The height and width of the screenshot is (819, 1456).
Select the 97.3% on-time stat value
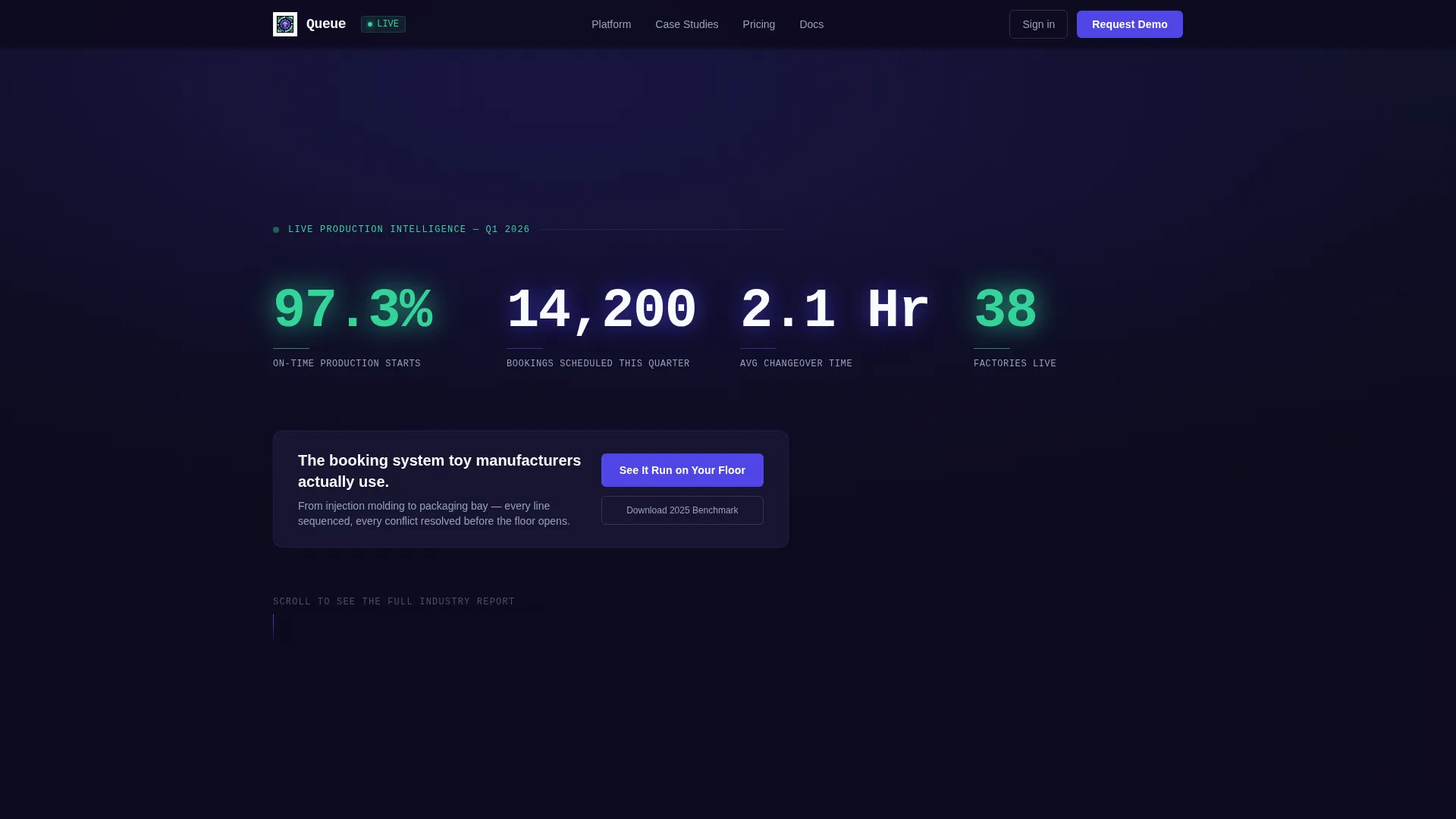[353, 310]
